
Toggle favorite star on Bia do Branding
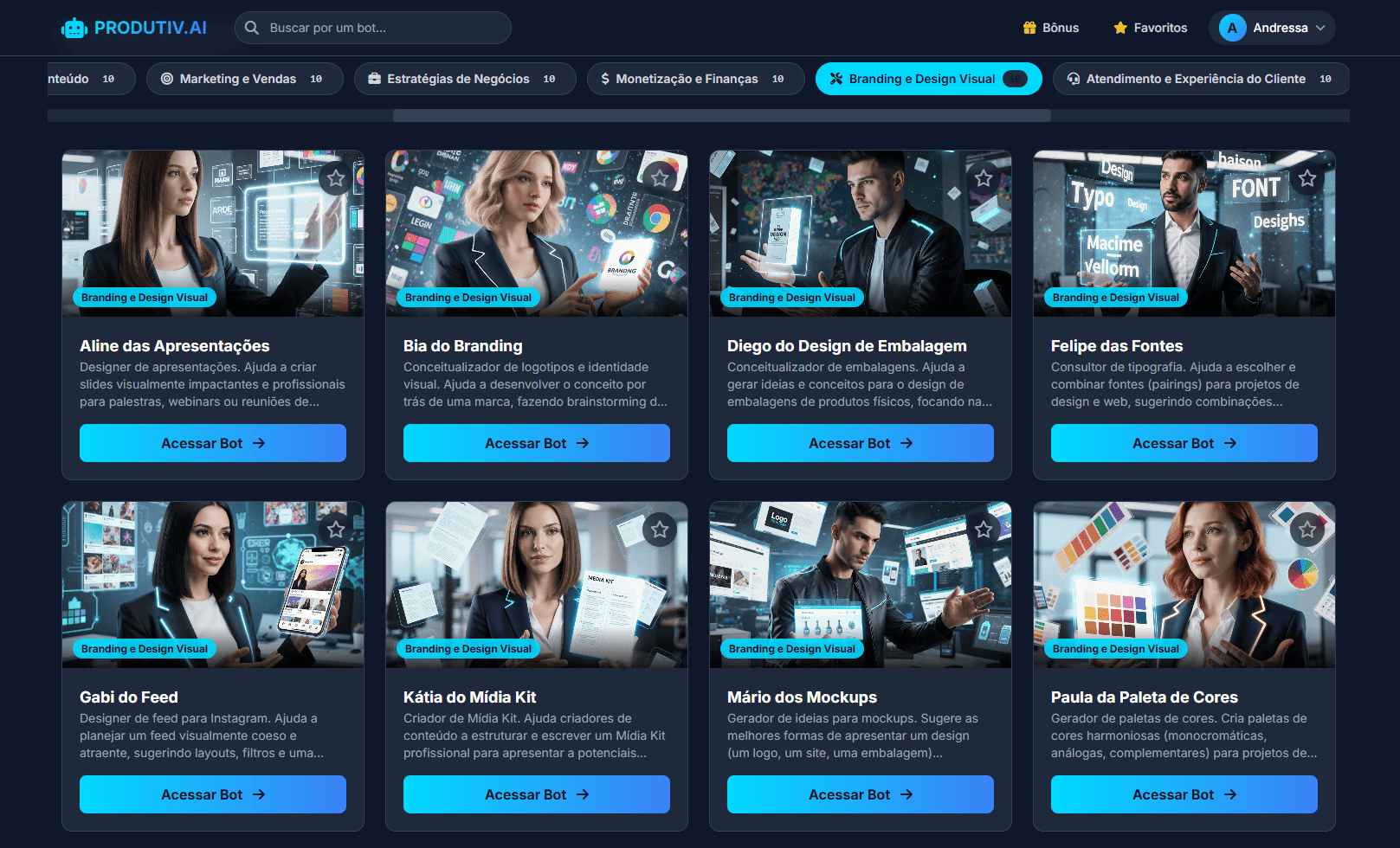(x=660, y=178)
